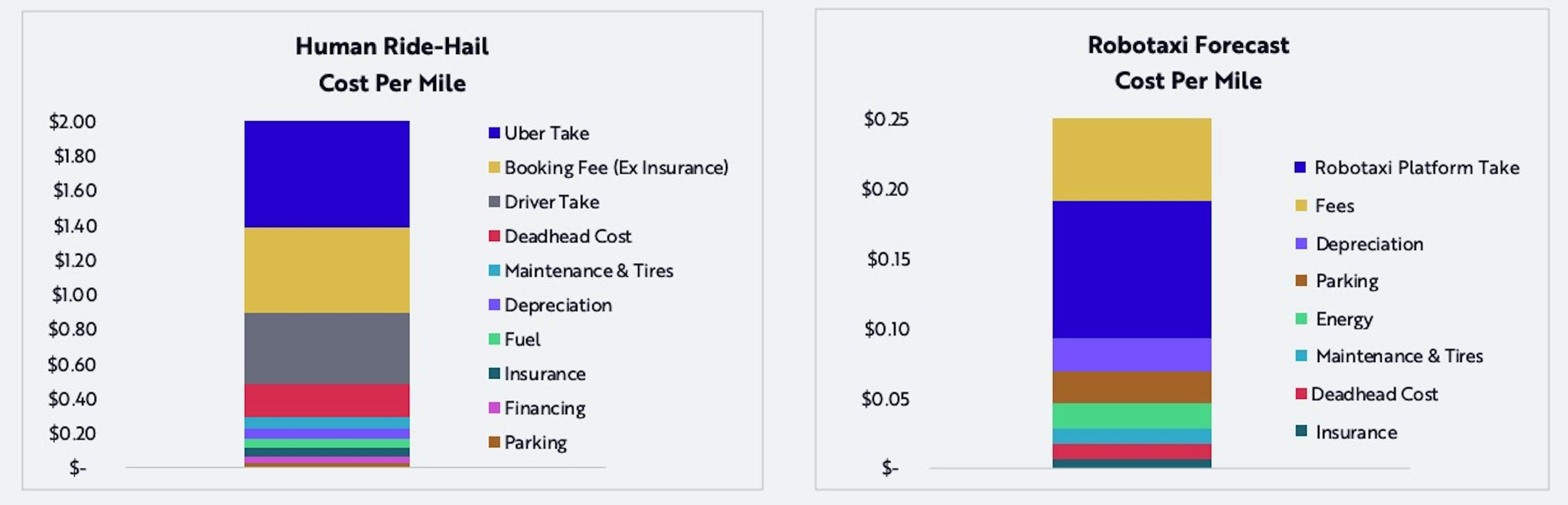Click the yellow Fees segment in Robotaxi bar

coord(1131,159)
